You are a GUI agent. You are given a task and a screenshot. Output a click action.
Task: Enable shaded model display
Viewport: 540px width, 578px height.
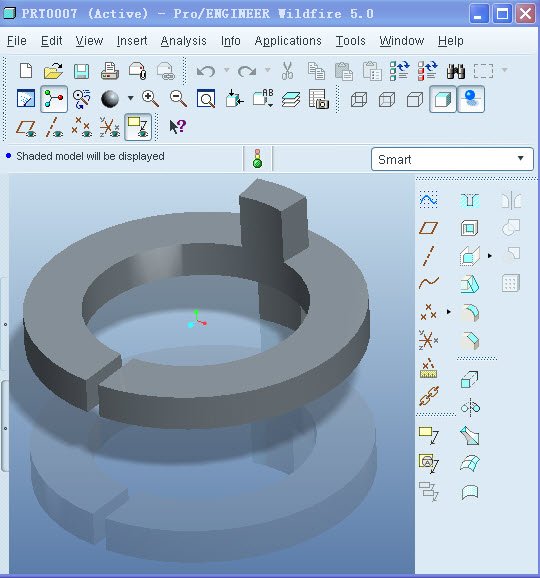coord(443,99)
